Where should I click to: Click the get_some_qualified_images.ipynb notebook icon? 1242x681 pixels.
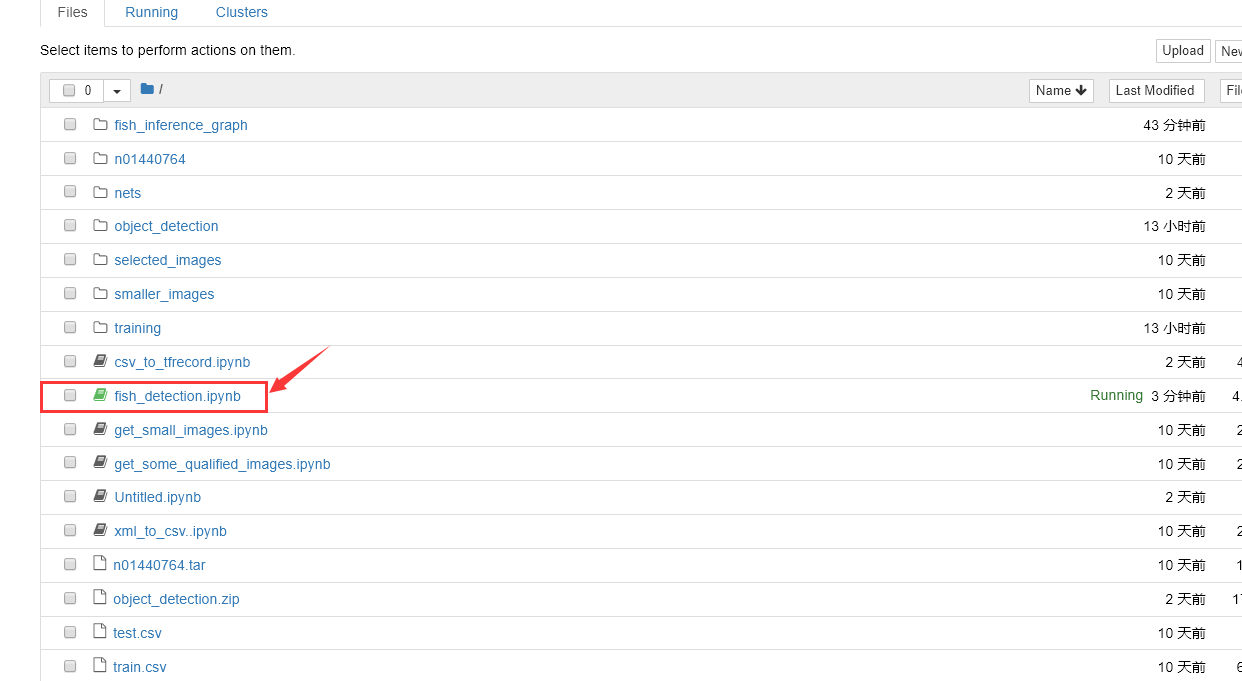(100, 463)
